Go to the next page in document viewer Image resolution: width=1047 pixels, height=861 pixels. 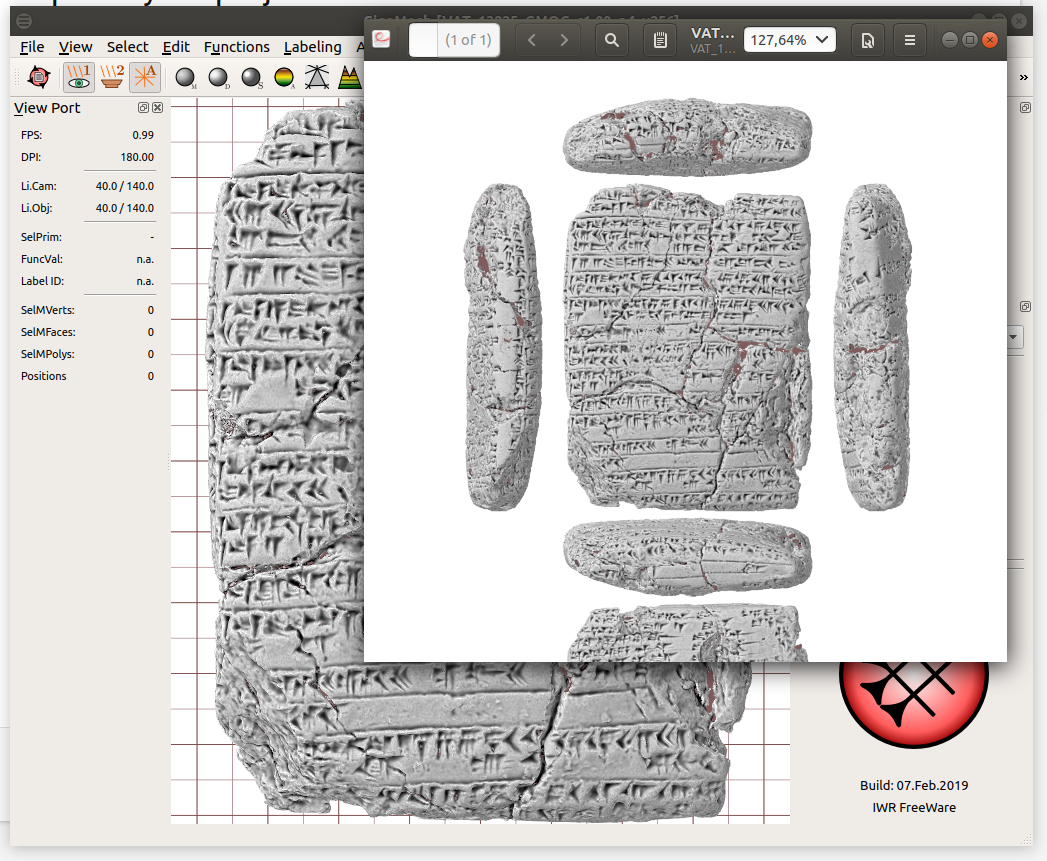564,40
